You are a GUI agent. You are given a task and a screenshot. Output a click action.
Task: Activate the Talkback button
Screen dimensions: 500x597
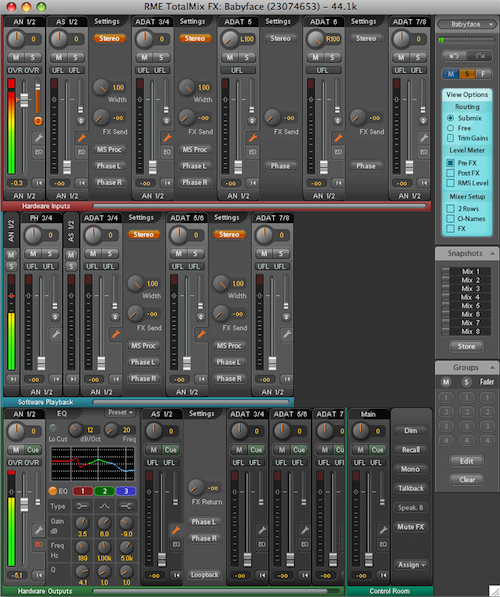pos(411,488)
